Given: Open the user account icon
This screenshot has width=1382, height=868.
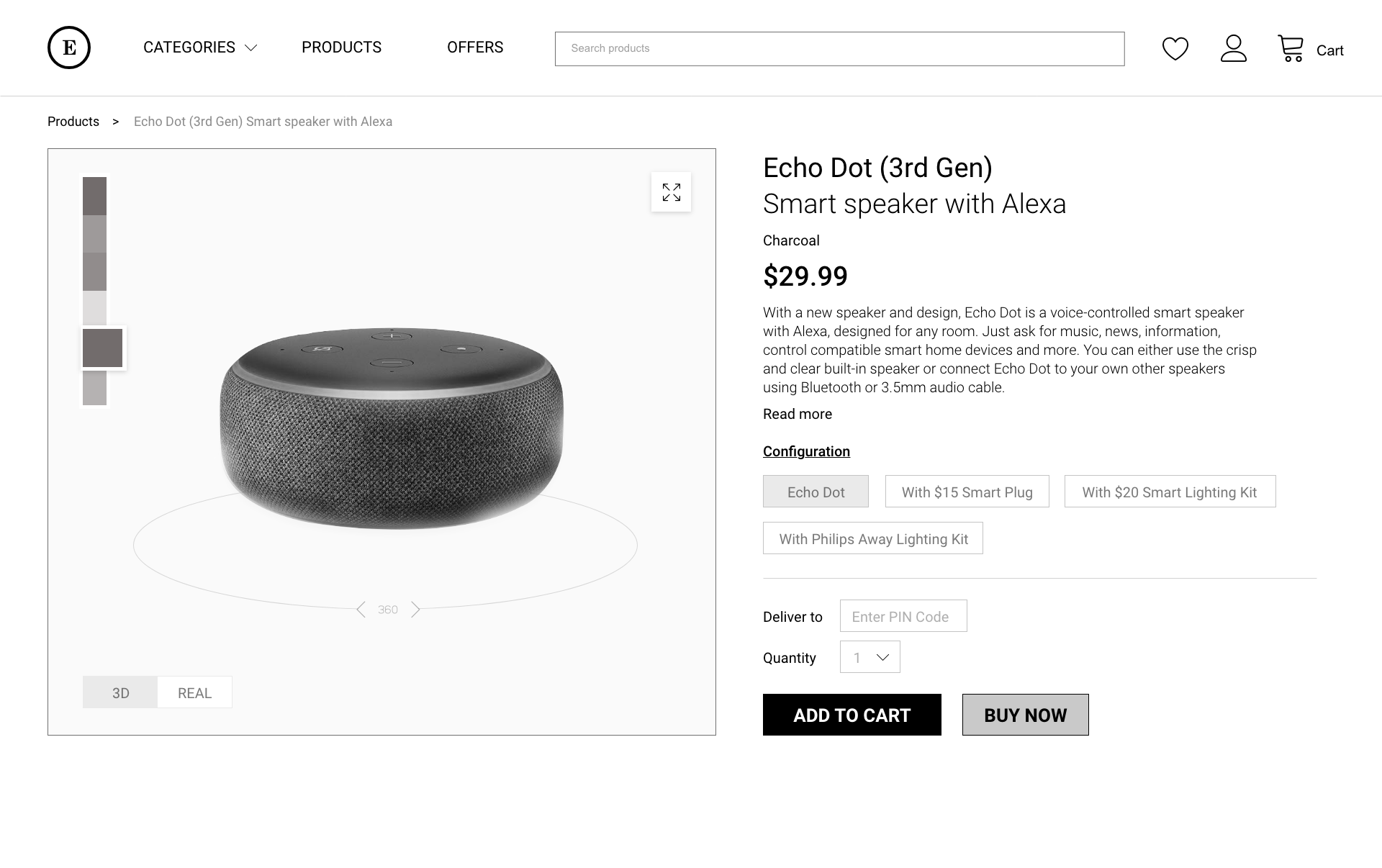Looking at the screenshot, I should (1233, 48).
